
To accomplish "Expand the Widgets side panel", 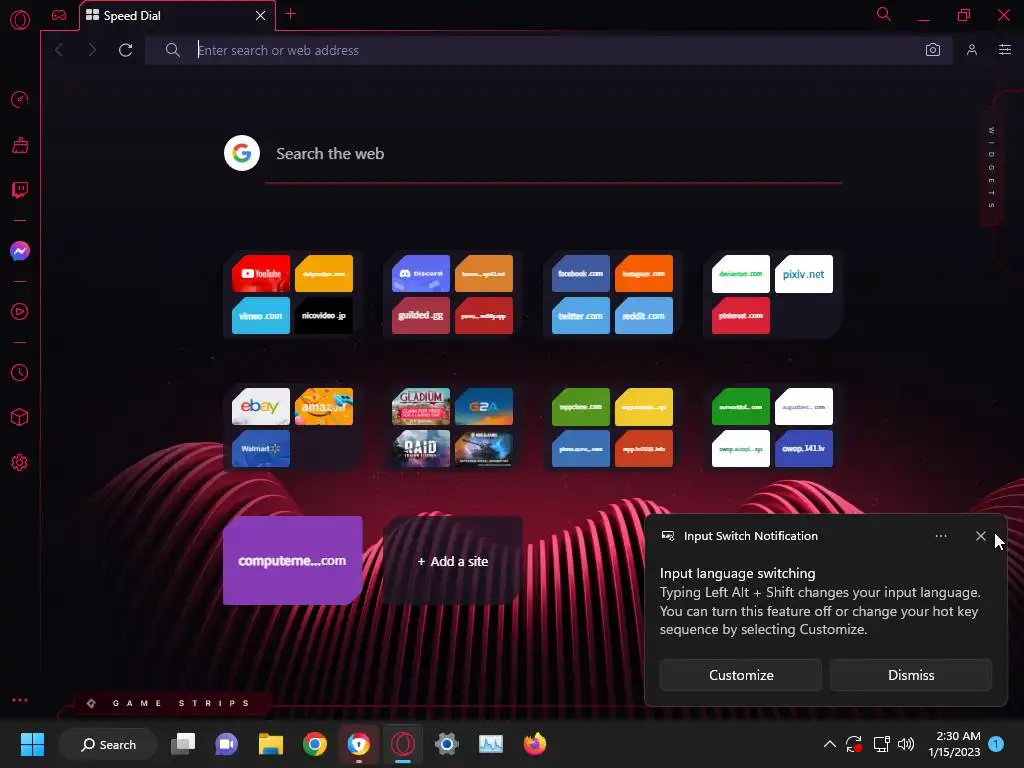I will coord(991,168).
